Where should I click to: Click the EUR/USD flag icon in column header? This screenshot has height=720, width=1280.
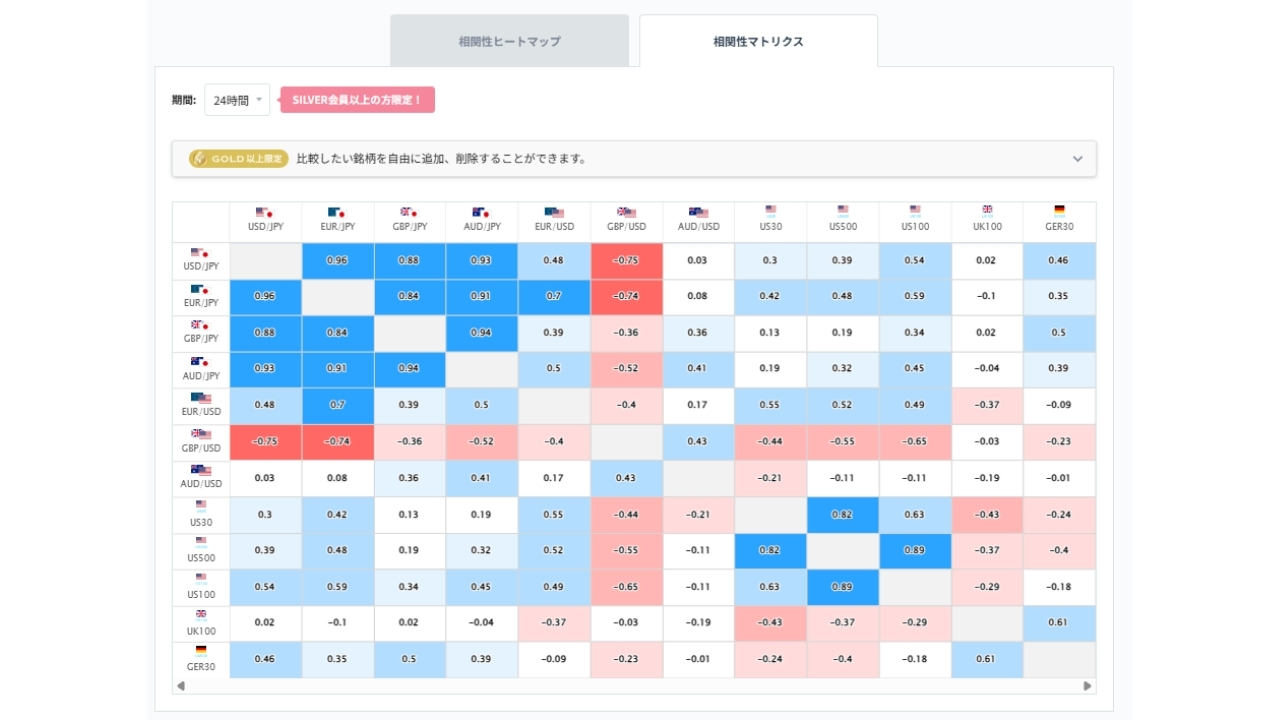point(554,212)
